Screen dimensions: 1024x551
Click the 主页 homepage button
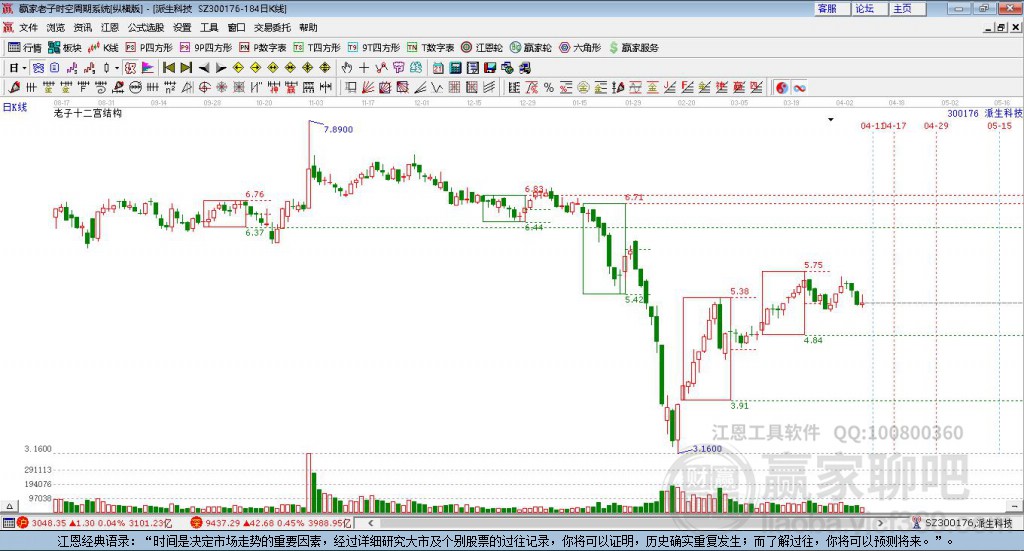902,8
